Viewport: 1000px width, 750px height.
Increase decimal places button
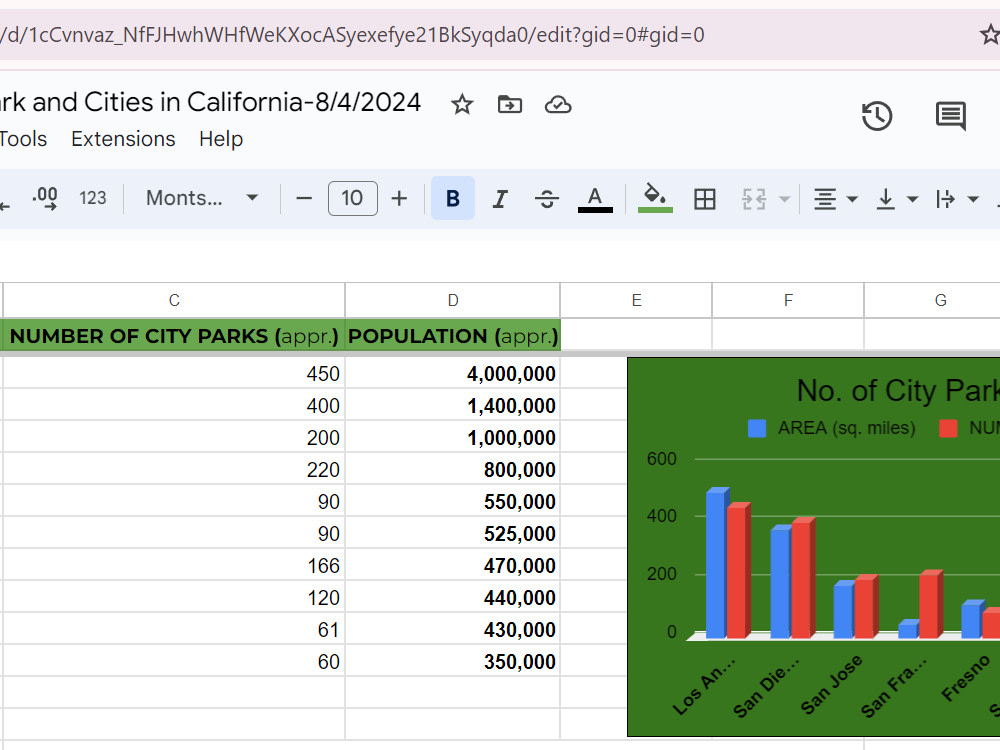click(45, 198)
